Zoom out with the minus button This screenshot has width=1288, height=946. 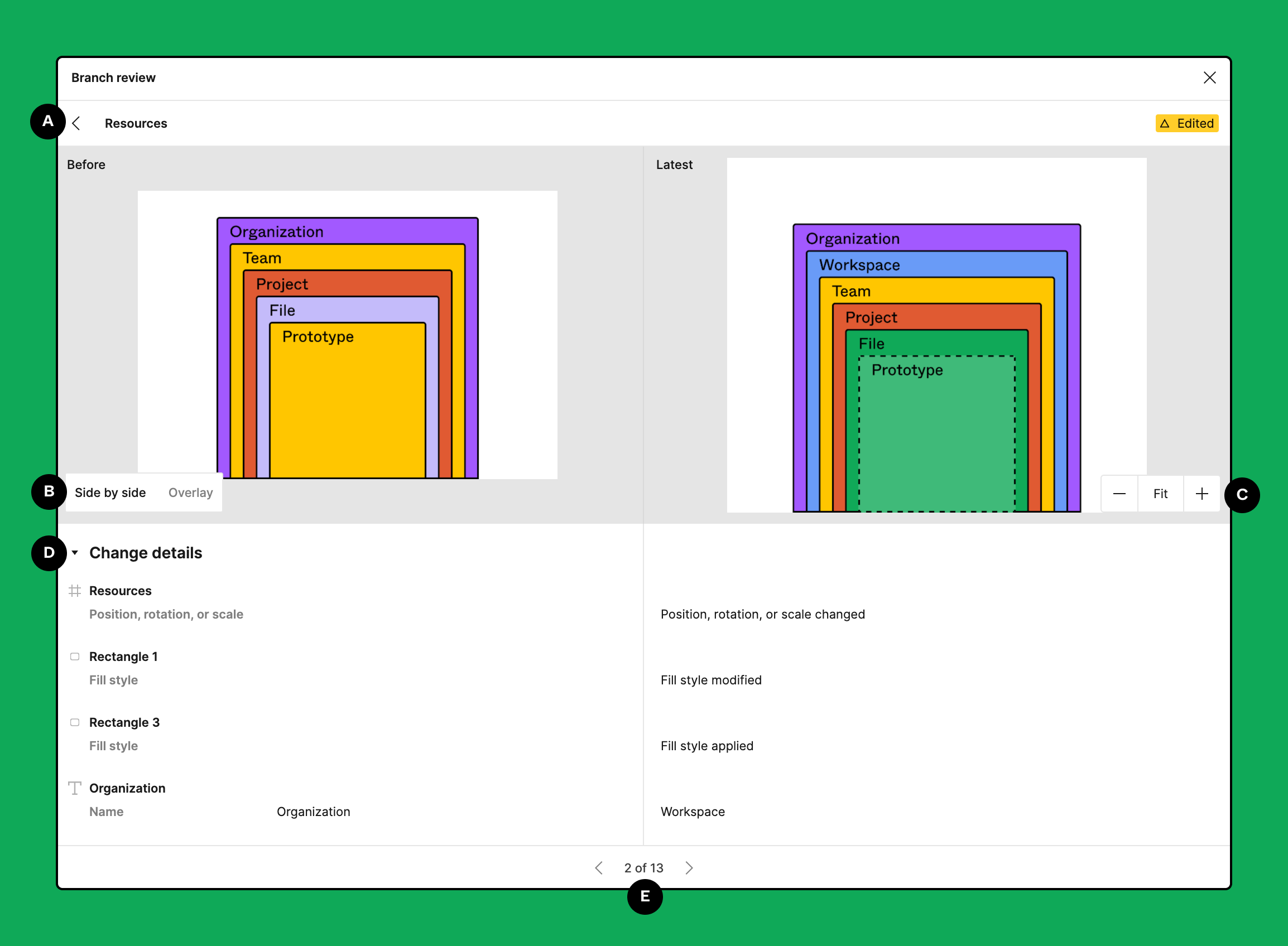tap(1119, 494)
